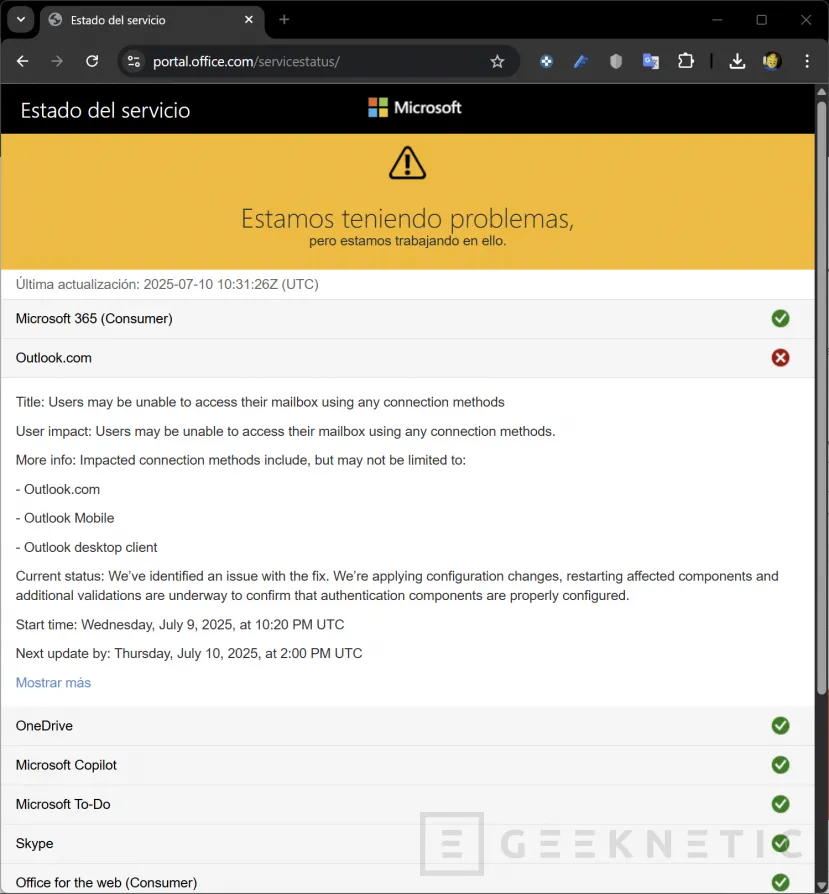Click the Microsoft logo in header

click(x=414, y=107)
